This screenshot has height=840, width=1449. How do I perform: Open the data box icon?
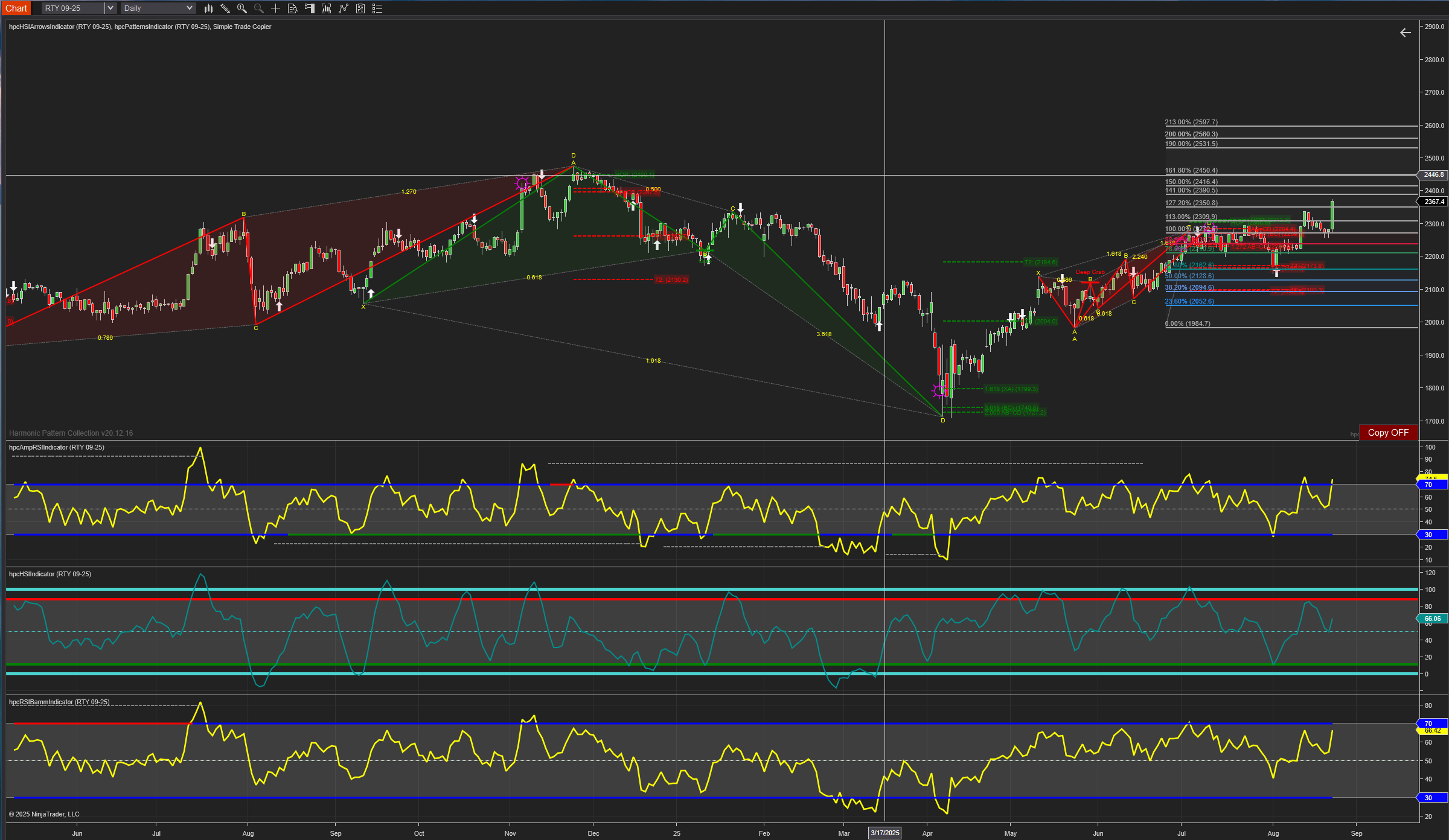293,8
